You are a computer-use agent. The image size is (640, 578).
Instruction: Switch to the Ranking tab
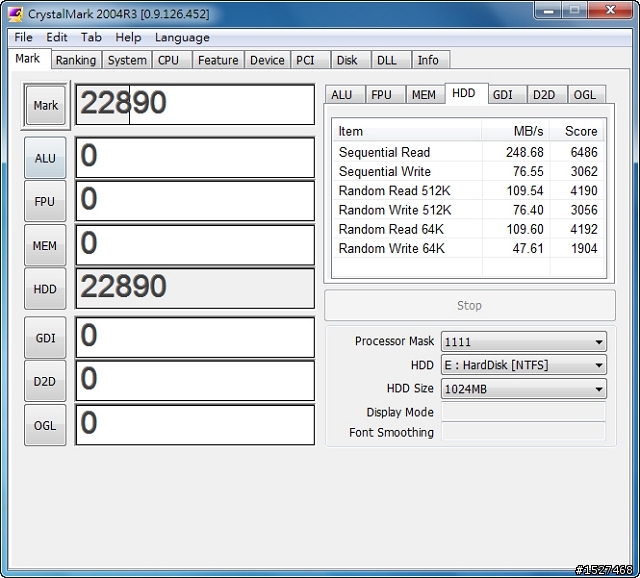click(76, 60)
